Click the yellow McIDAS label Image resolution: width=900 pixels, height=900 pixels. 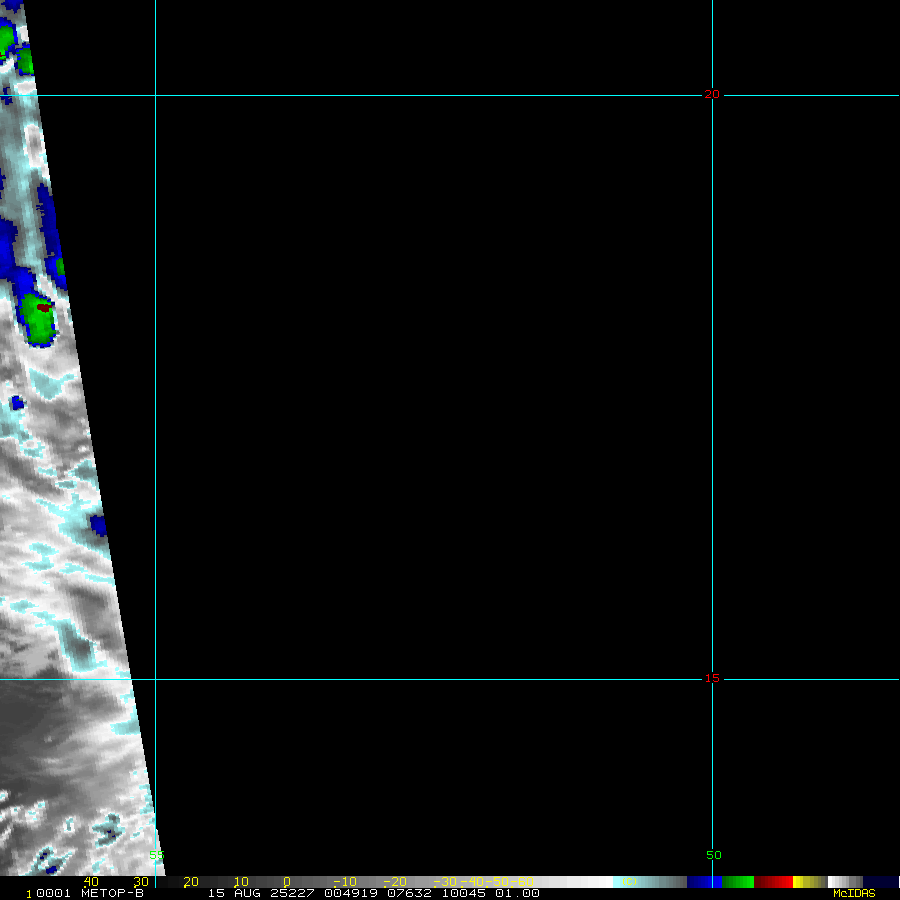coord(854,893)
